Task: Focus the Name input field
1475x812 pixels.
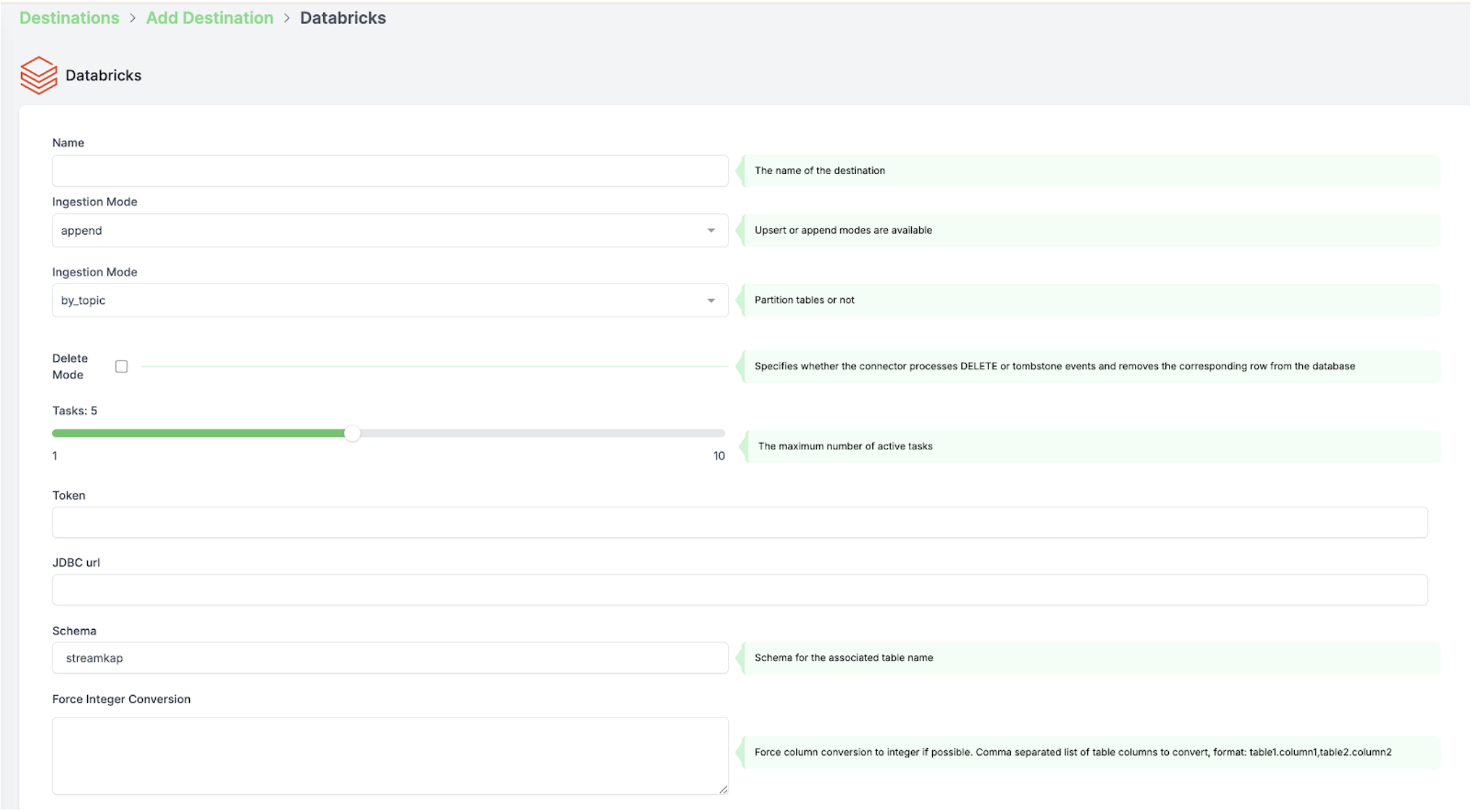Action: point(390,171)
